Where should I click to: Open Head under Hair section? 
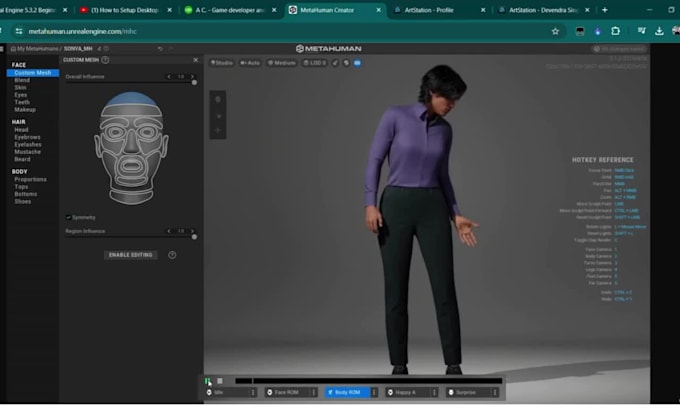tap(21, 130)
